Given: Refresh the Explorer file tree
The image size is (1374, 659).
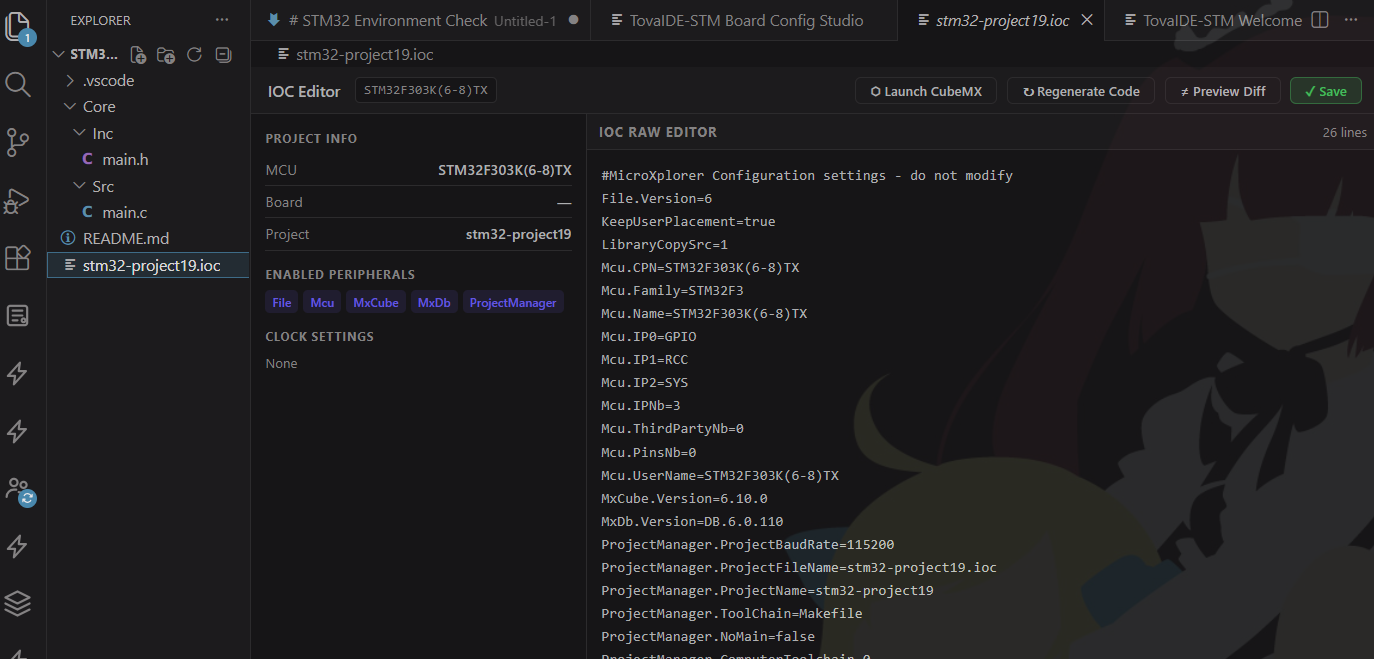Looking at the screenshot, I should tap(195, 55).
